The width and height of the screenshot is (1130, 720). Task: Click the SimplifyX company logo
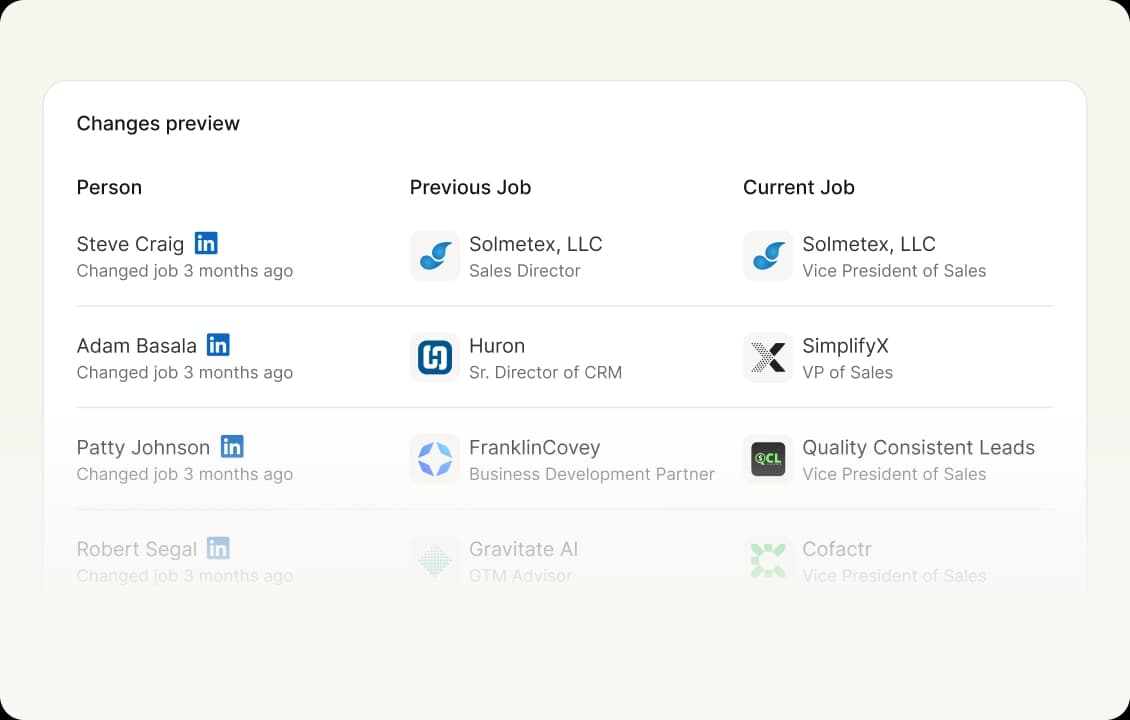[x=768, y=358]
